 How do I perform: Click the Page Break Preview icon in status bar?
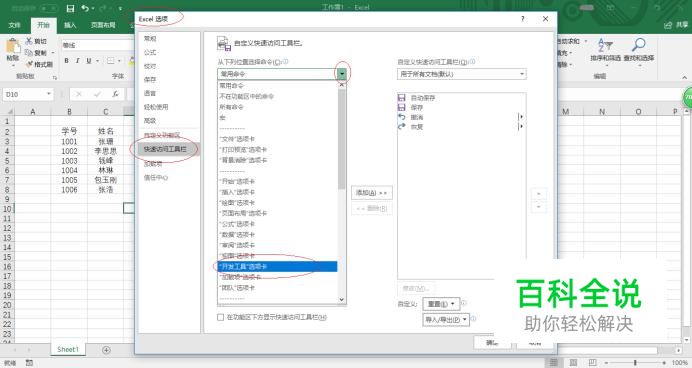[592, 363]
